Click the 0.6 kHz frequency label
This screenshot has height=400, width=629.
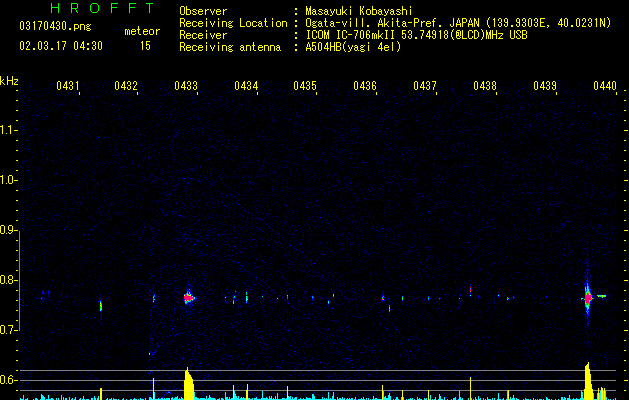7,380
